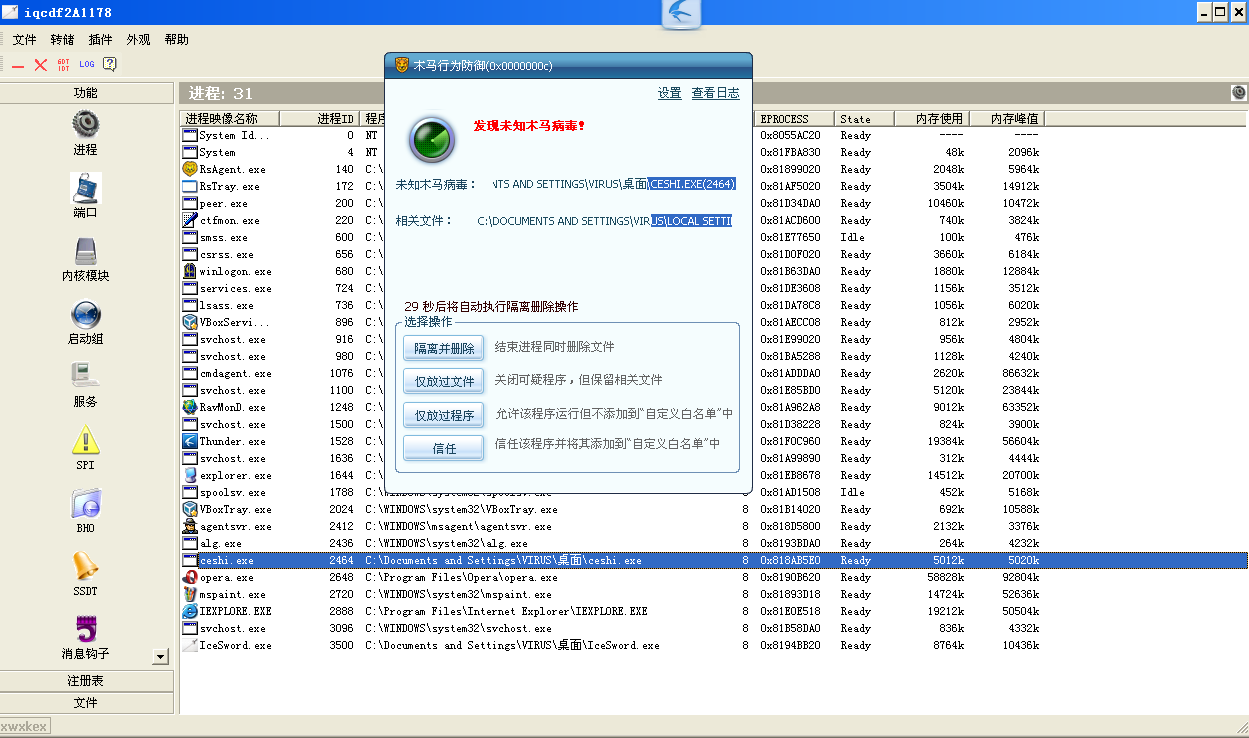
Task: Sort by 进程ID column header
Action: coord(320,118)
